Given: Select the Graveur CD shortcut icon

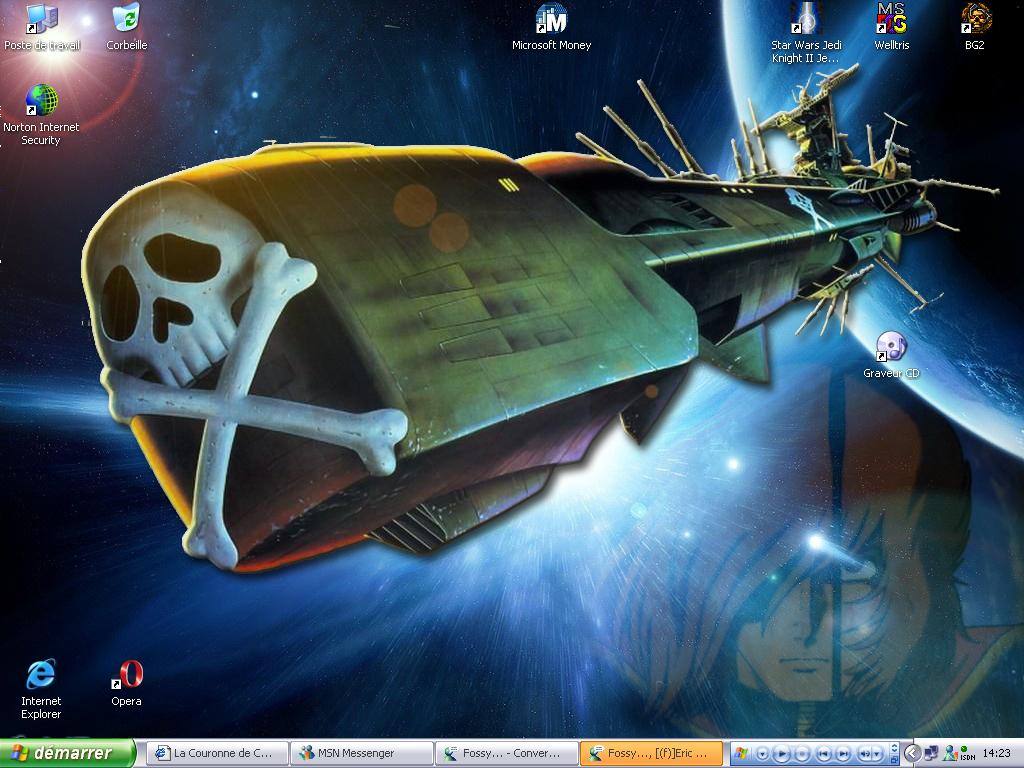Looking at the screenshot, I should point(891,355).
